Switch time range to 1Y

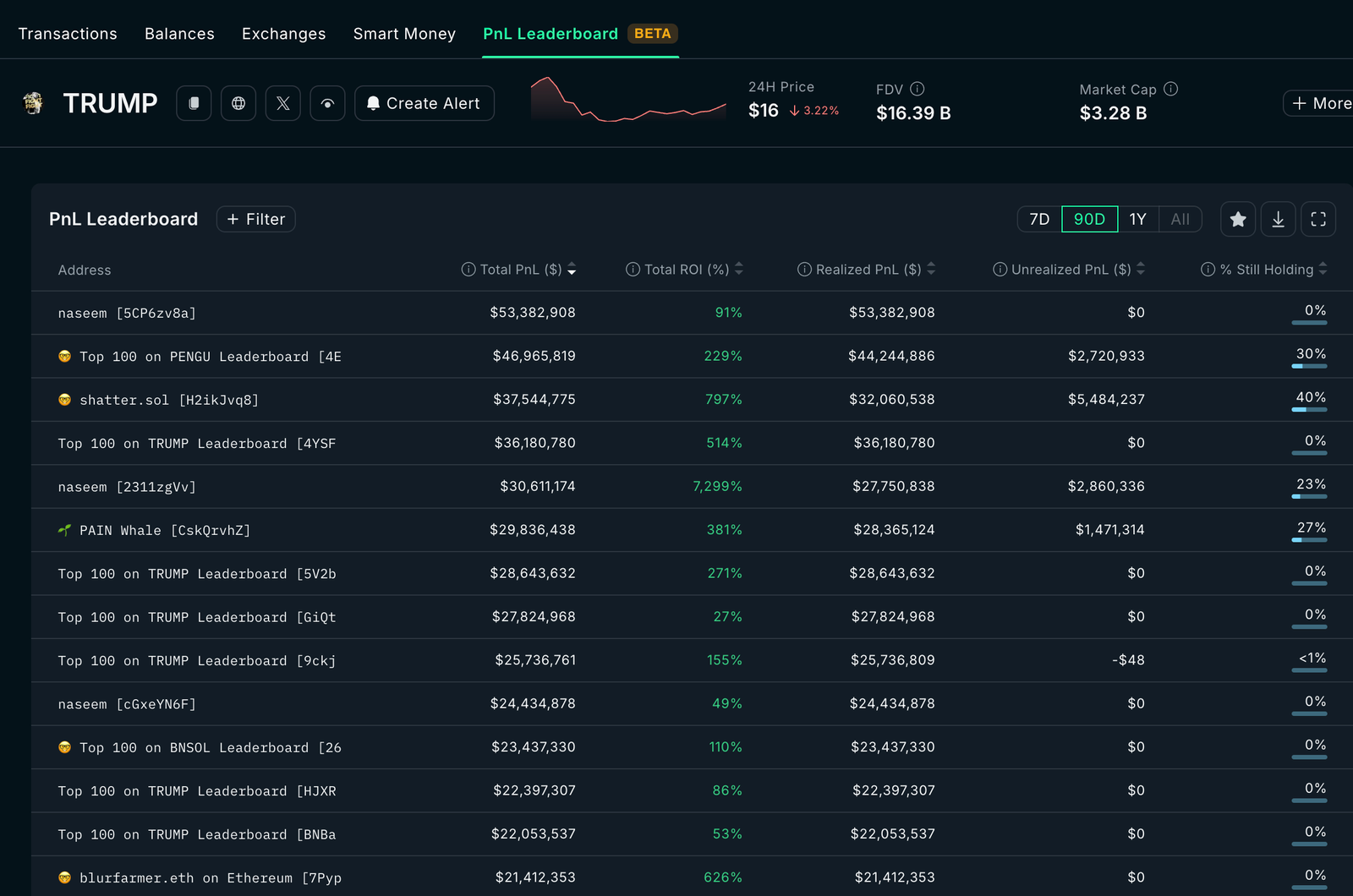(x=1138, y=220)
